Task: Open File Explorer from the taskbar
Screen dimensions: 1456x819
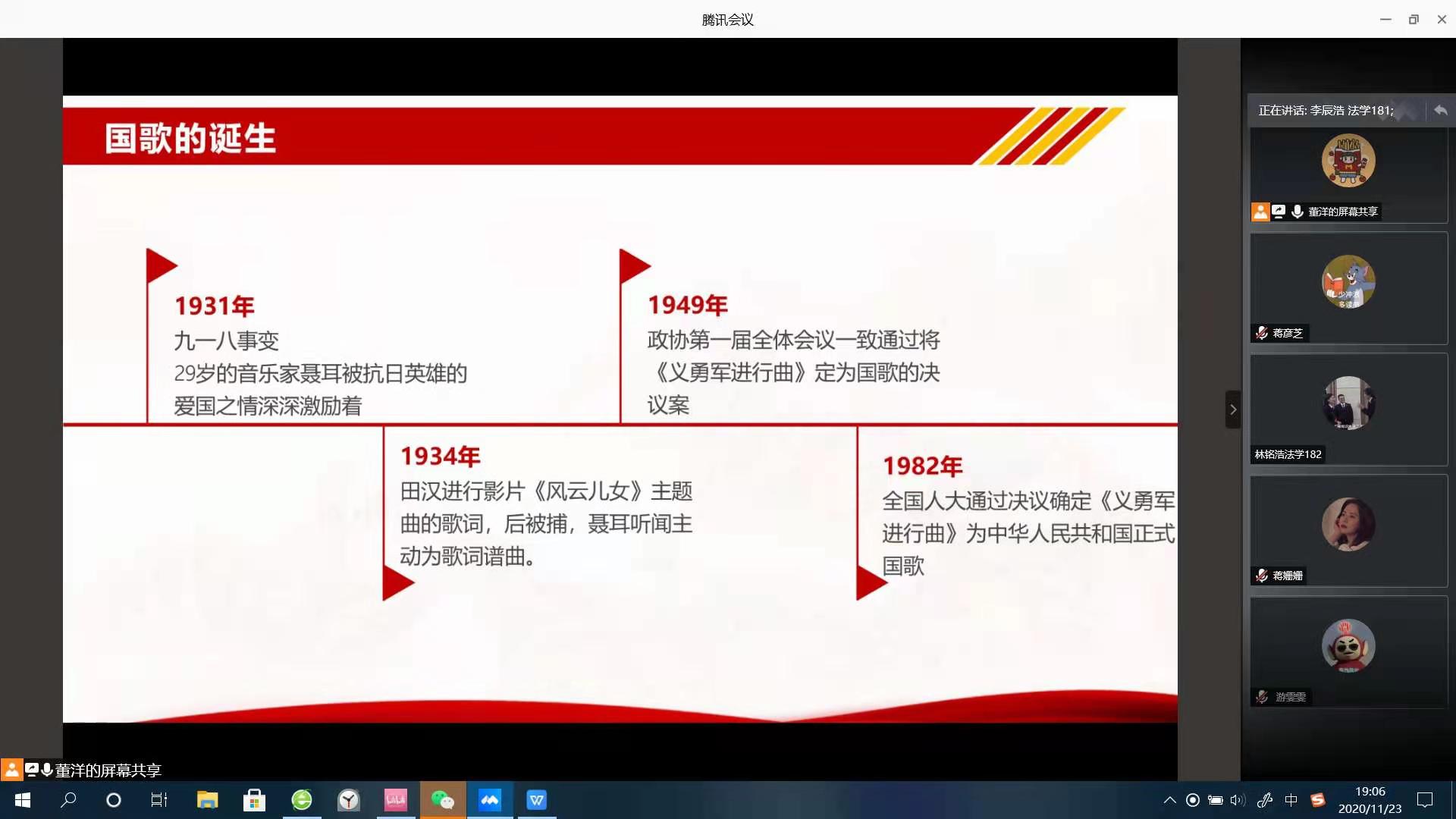Action: pyautogui.click(x=207, y=800)
